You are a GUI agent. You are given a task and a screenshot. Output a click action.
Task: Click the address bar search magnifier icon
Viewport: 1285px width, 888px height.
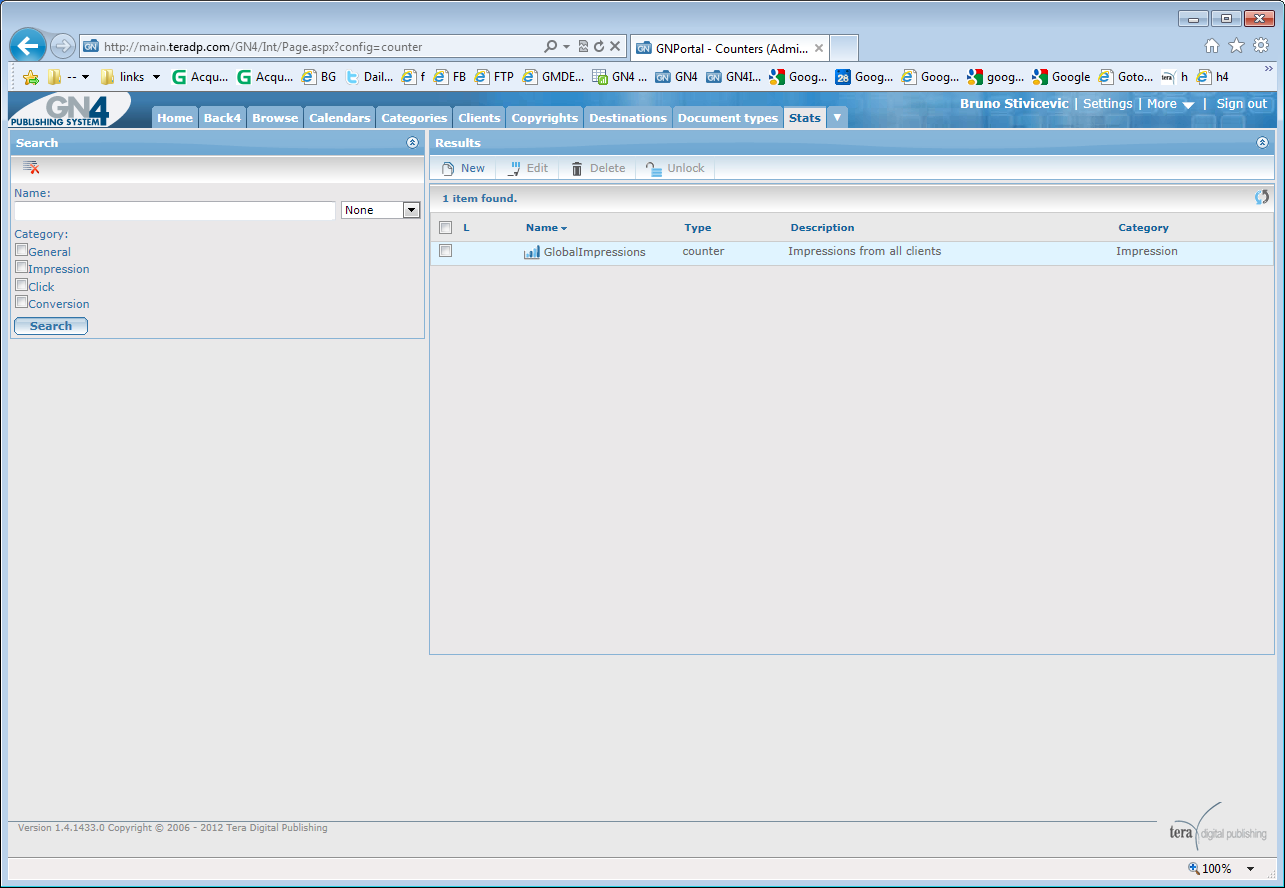(x=550, y=47)
